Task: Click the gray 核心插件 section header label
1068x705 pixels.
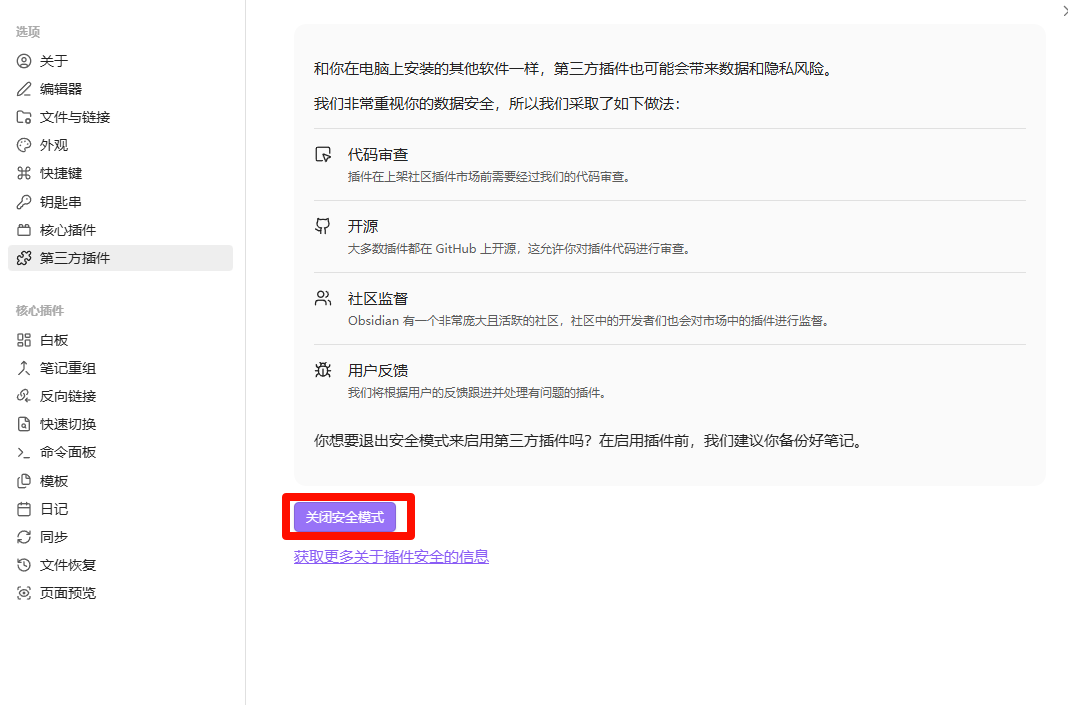Action: coord(40,311)
